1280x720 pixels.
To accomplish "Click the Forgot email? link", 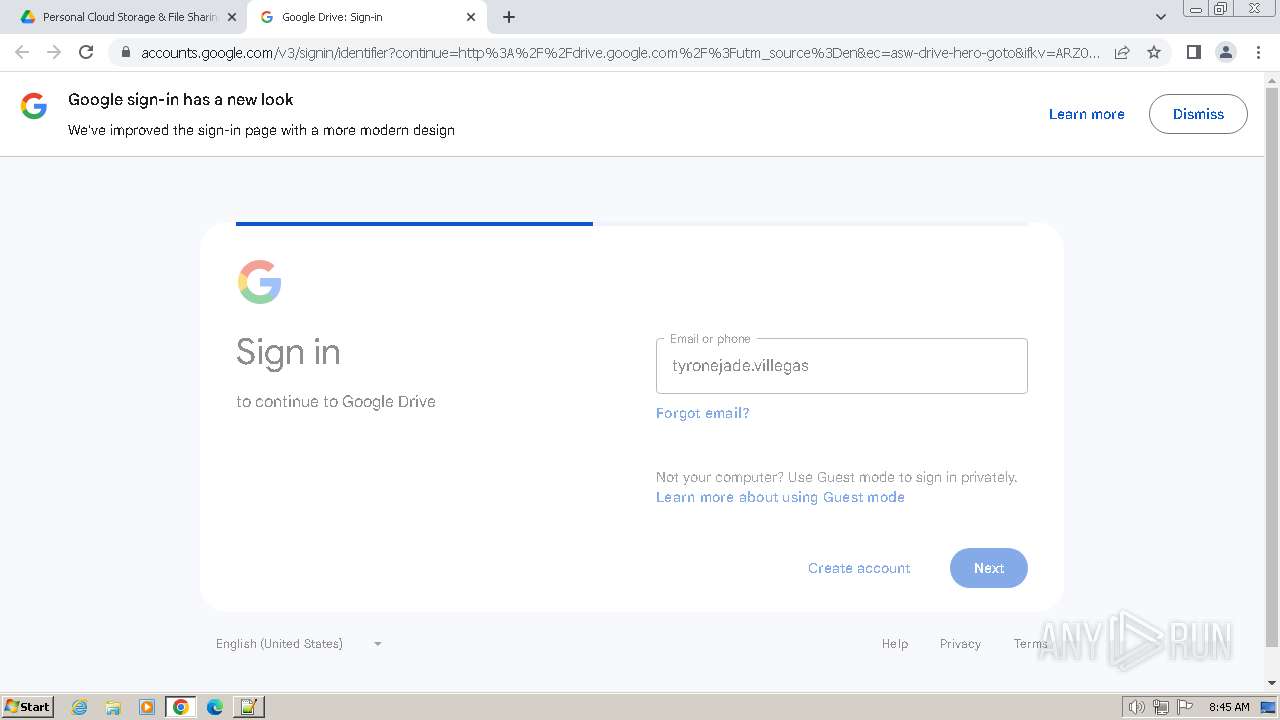I will point(702,413).
